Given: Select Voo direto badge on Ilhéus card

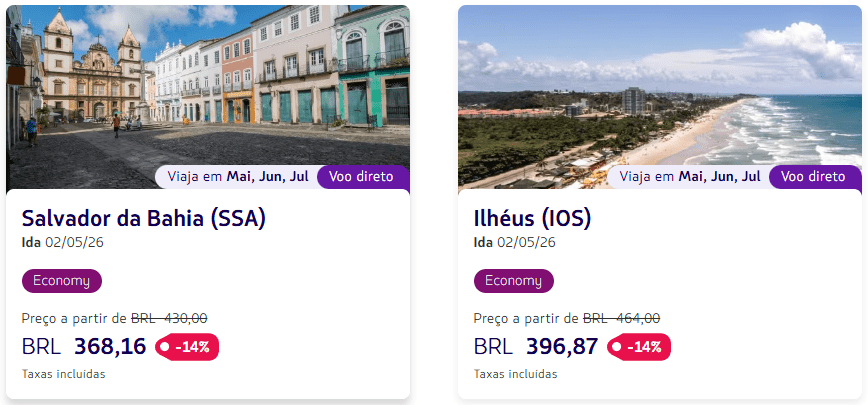Looking at the screenshot, I should (813, 177).
